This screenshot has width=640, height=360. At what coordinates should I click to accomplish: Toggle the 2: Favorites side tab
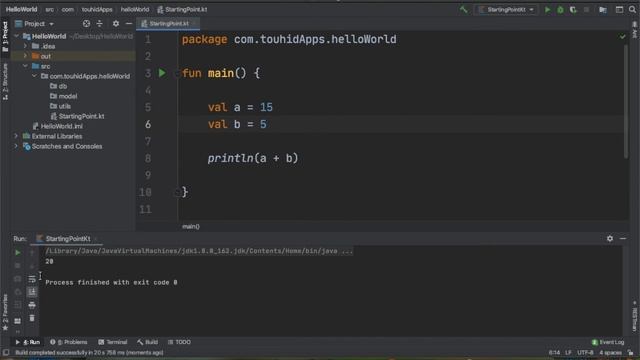click(x=5, y=312)
